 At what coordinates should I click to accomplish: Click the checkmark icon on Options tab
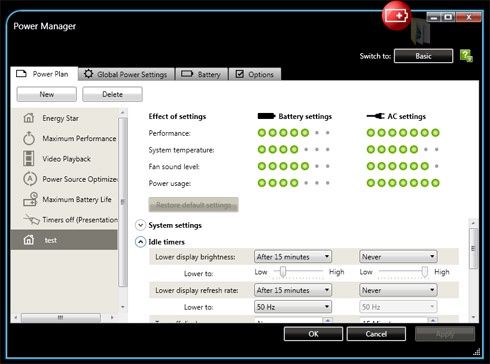(239, 74)
